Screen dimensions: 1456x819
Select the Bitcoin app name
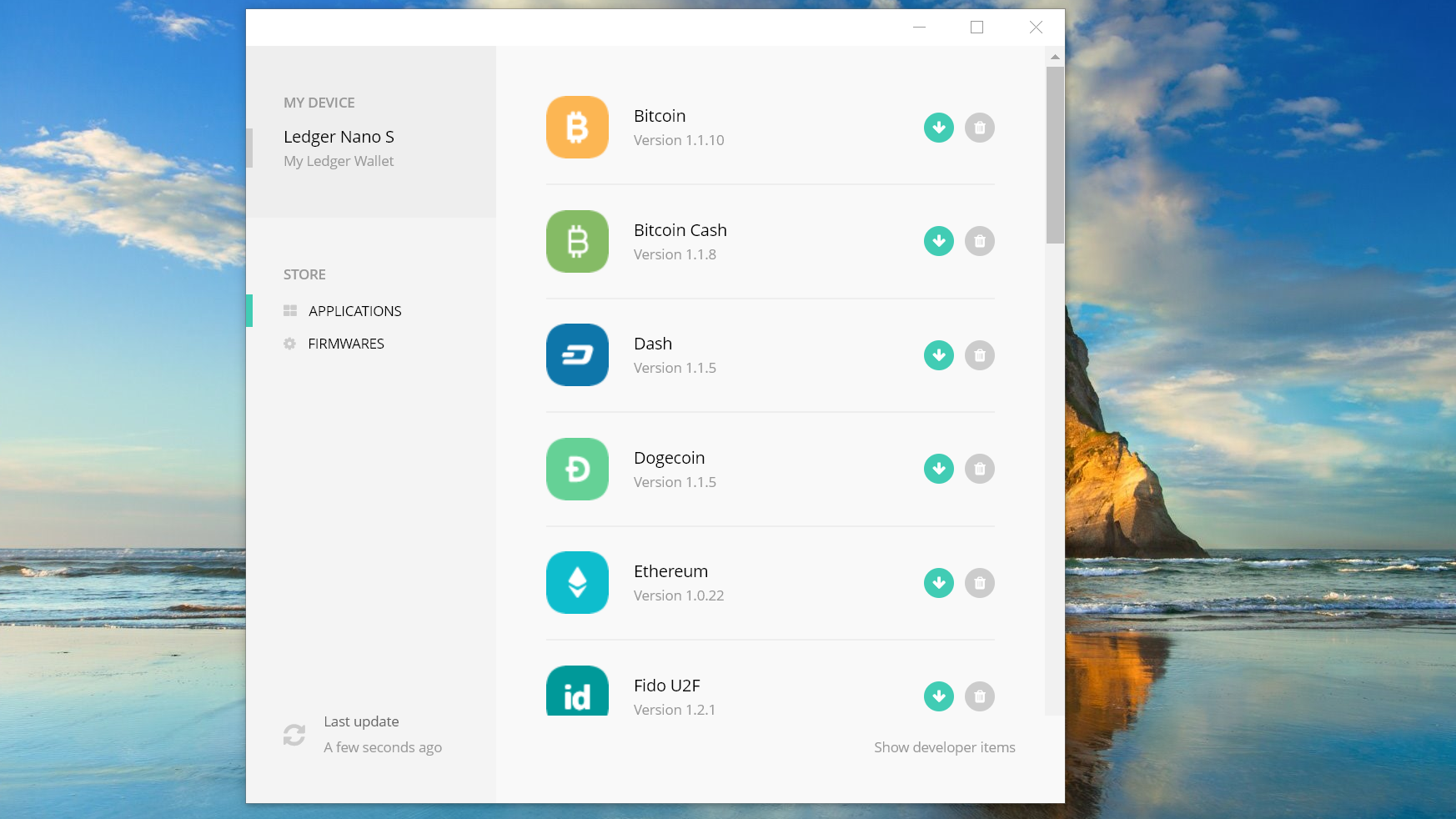click(660, 116)
